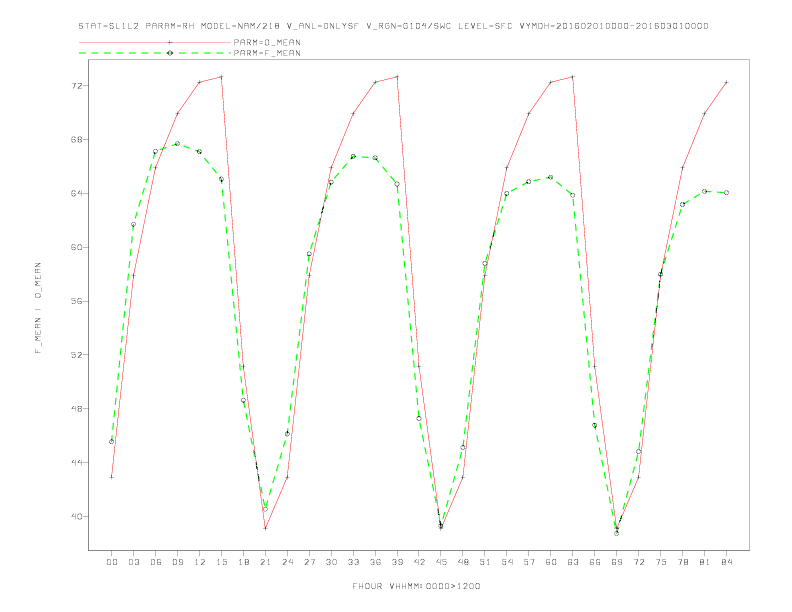
Task: Click the y-axis title F_MEAN | O_MEAN
Action: coord(38,308)
